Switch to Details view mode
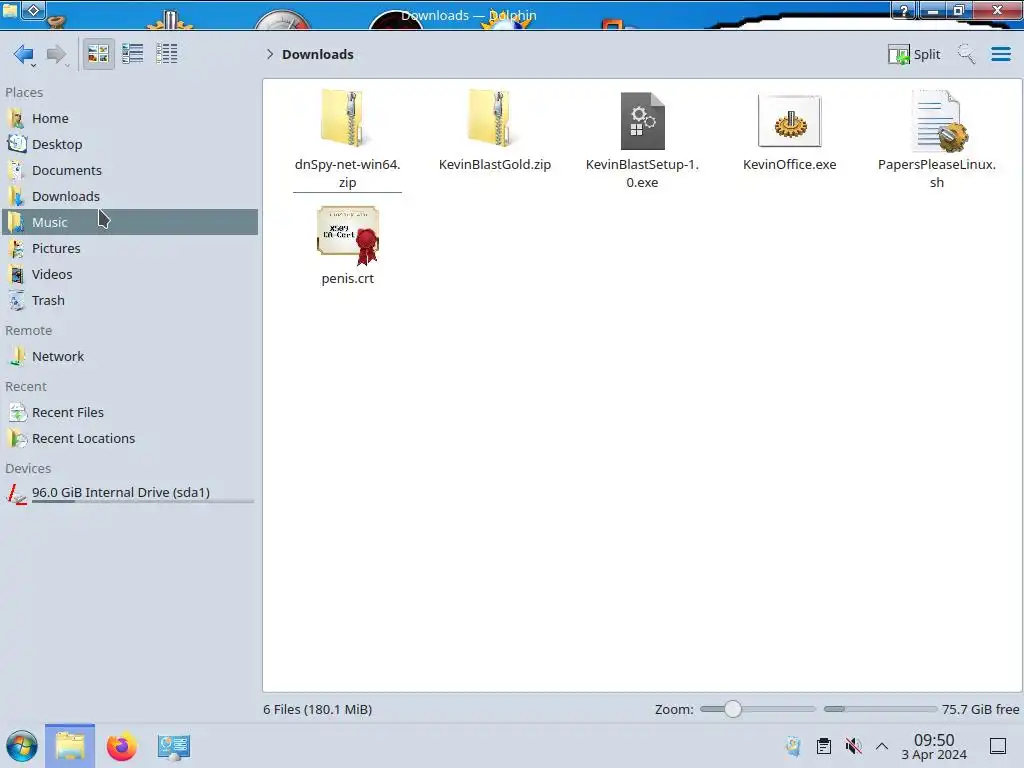 pyautogui.click(x=167, y=54)
